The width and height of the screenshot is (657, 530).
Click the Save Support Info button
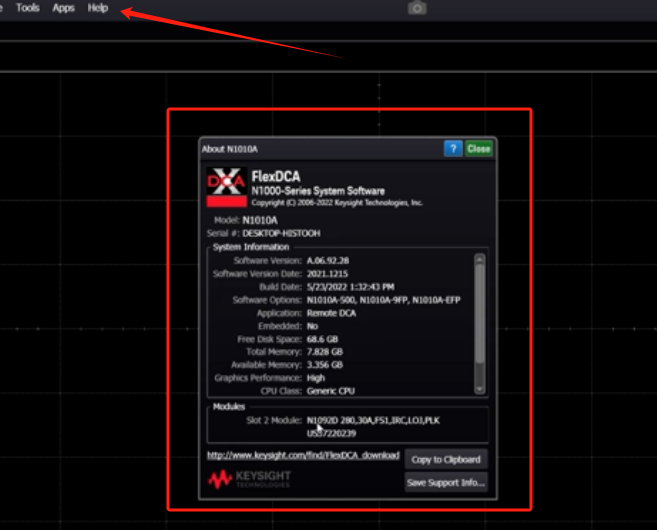tap(446, 483)
